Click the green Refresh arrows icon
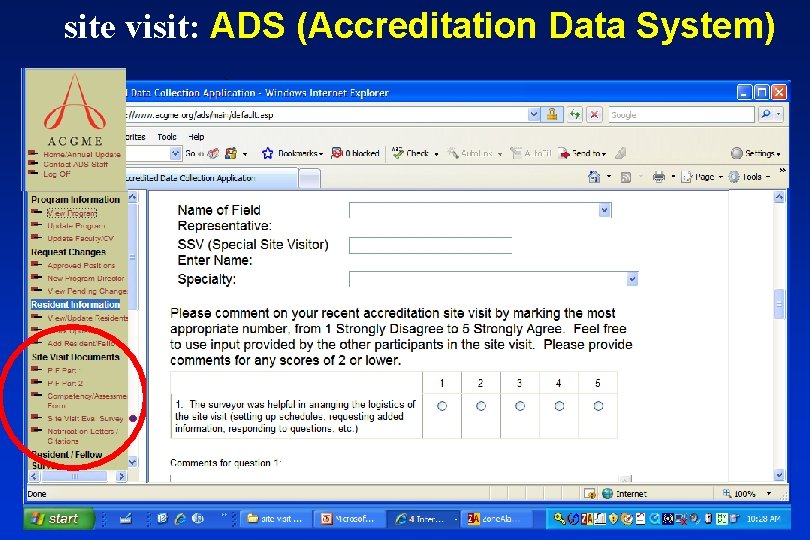Viewport: 810px width, 540px height. click(x=575, y=114)
